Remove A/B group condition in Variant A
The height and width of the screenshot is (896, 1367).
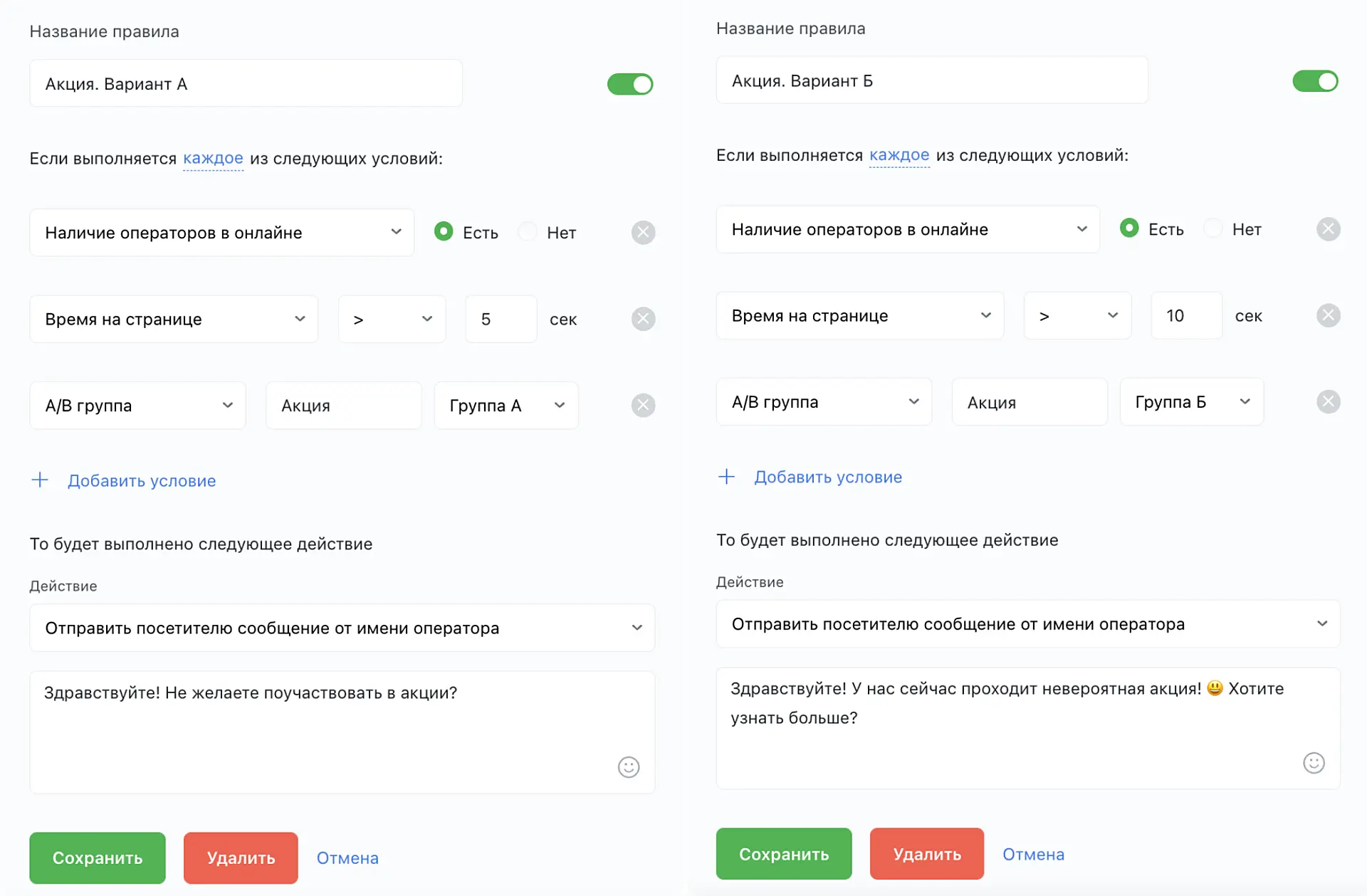(x=643, y=406)
